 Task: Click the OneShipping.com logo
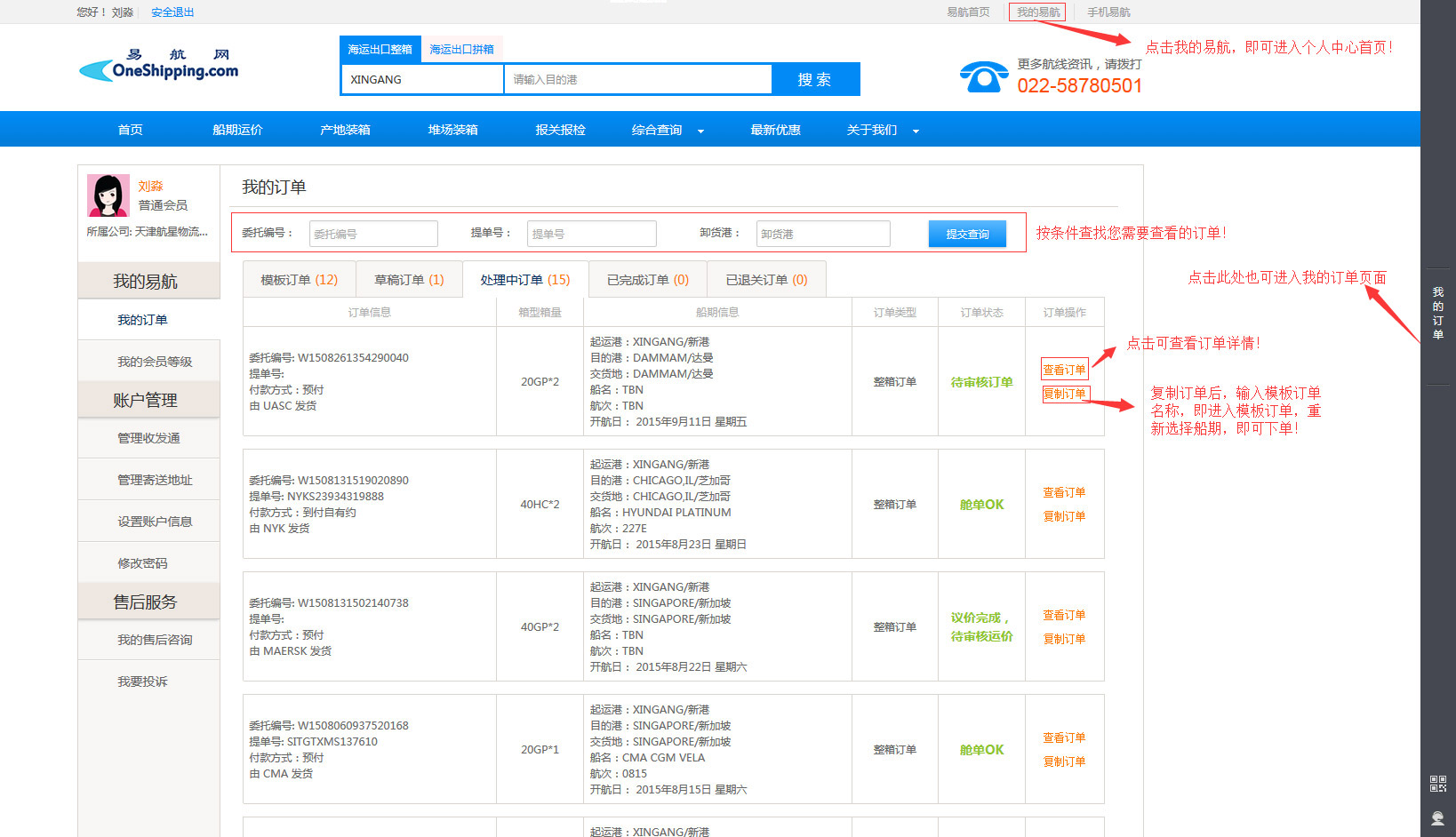[159, 66]
